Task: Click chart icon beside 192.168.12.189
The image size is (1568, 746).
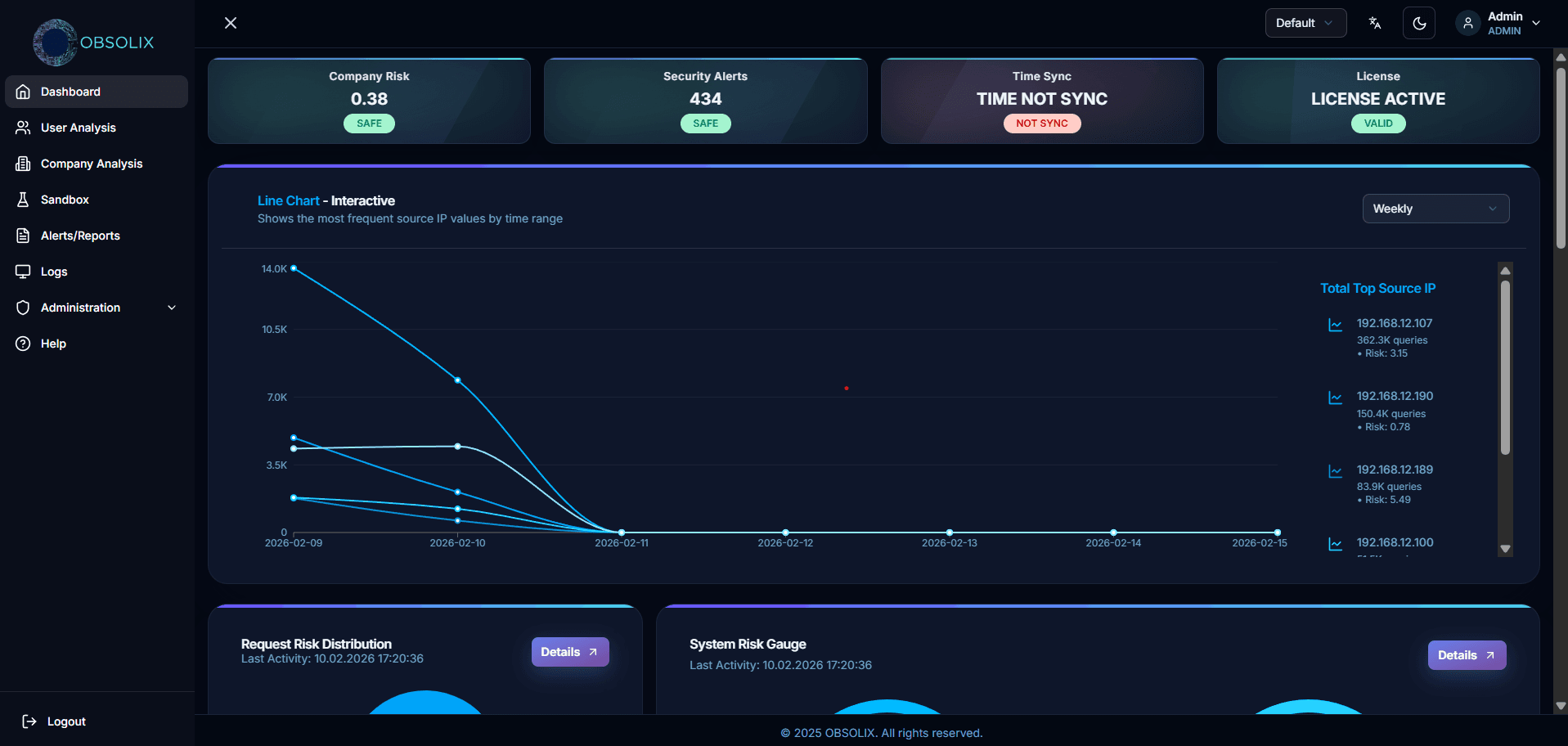Action: pos(1335,471)
